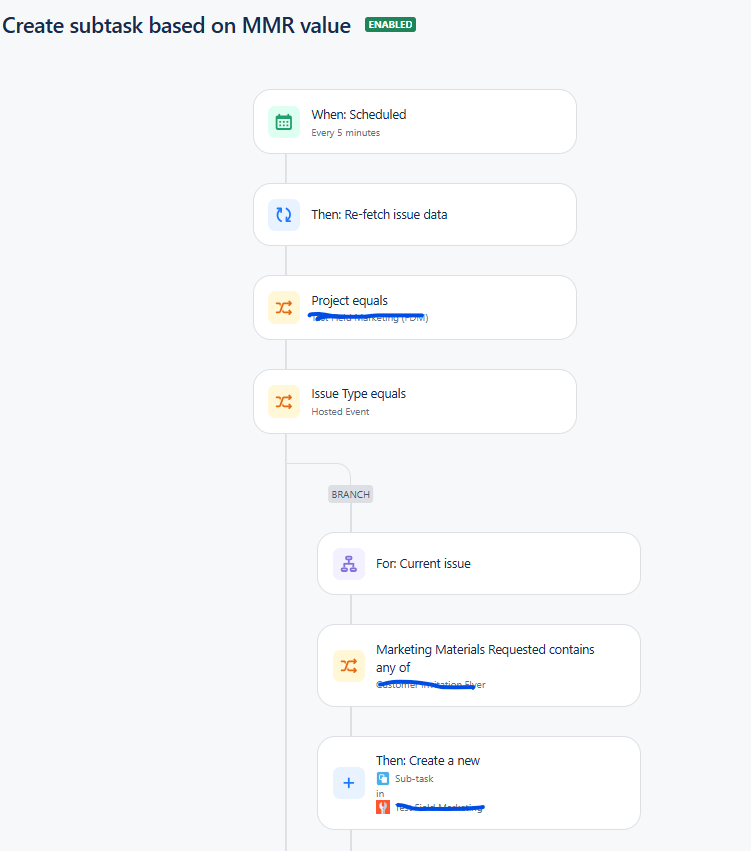Open the Then: Re-fetch issue data card
This screenshot has height=851, width=751.
(x=415, y=214)
